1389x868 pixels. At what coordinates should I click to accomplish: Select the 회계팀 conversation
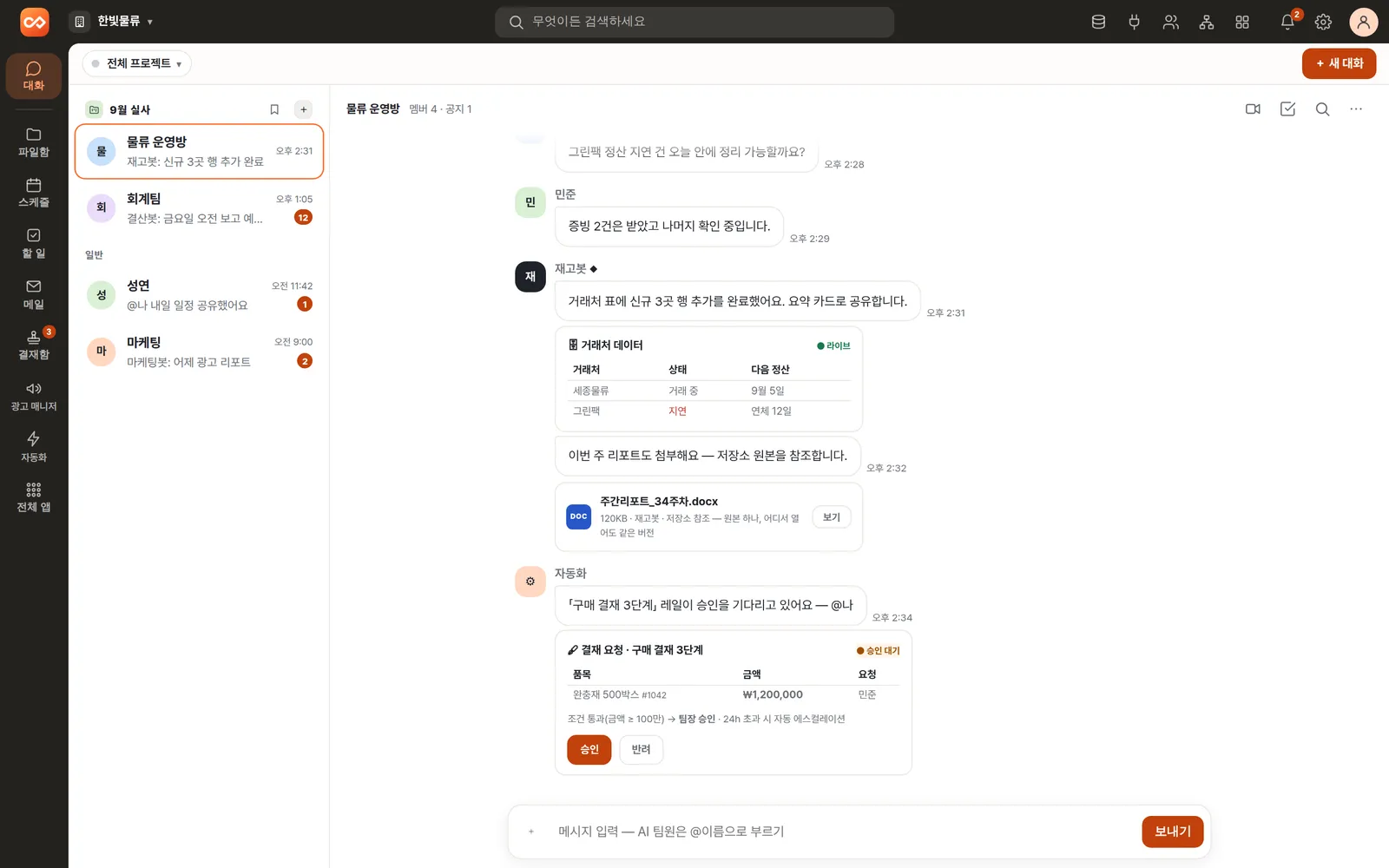tap(199, 207)
